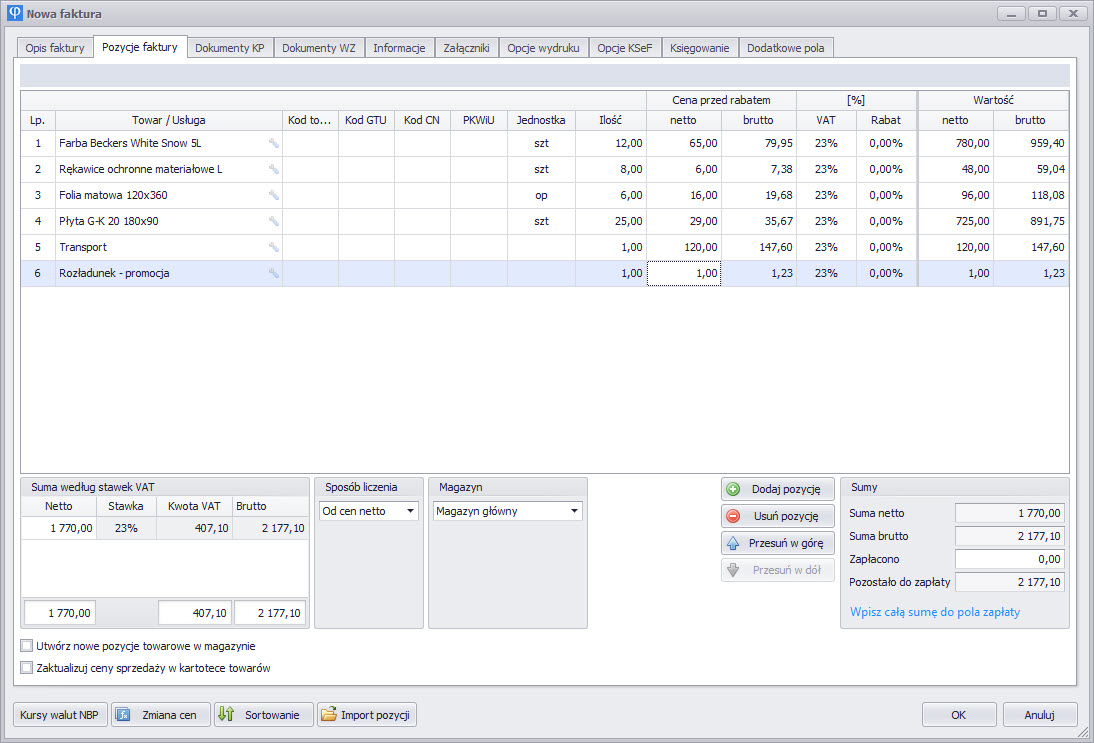
Task: Confirm the invoice with the OK button
Action: (958, 715)
